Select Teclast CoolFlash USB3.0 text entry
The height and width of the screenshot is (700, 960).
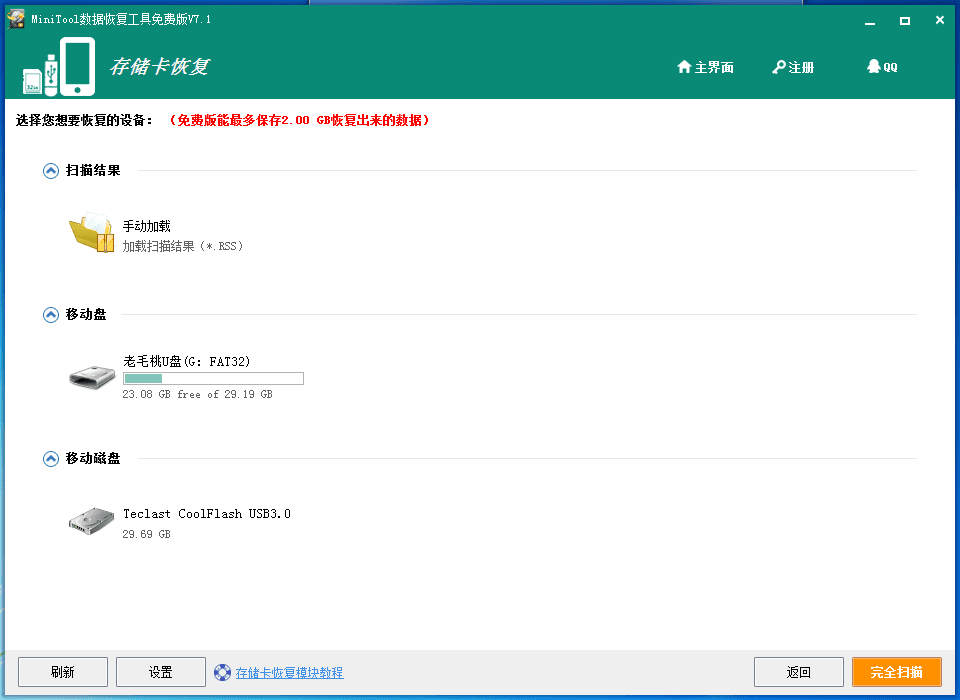pos(207,514)
